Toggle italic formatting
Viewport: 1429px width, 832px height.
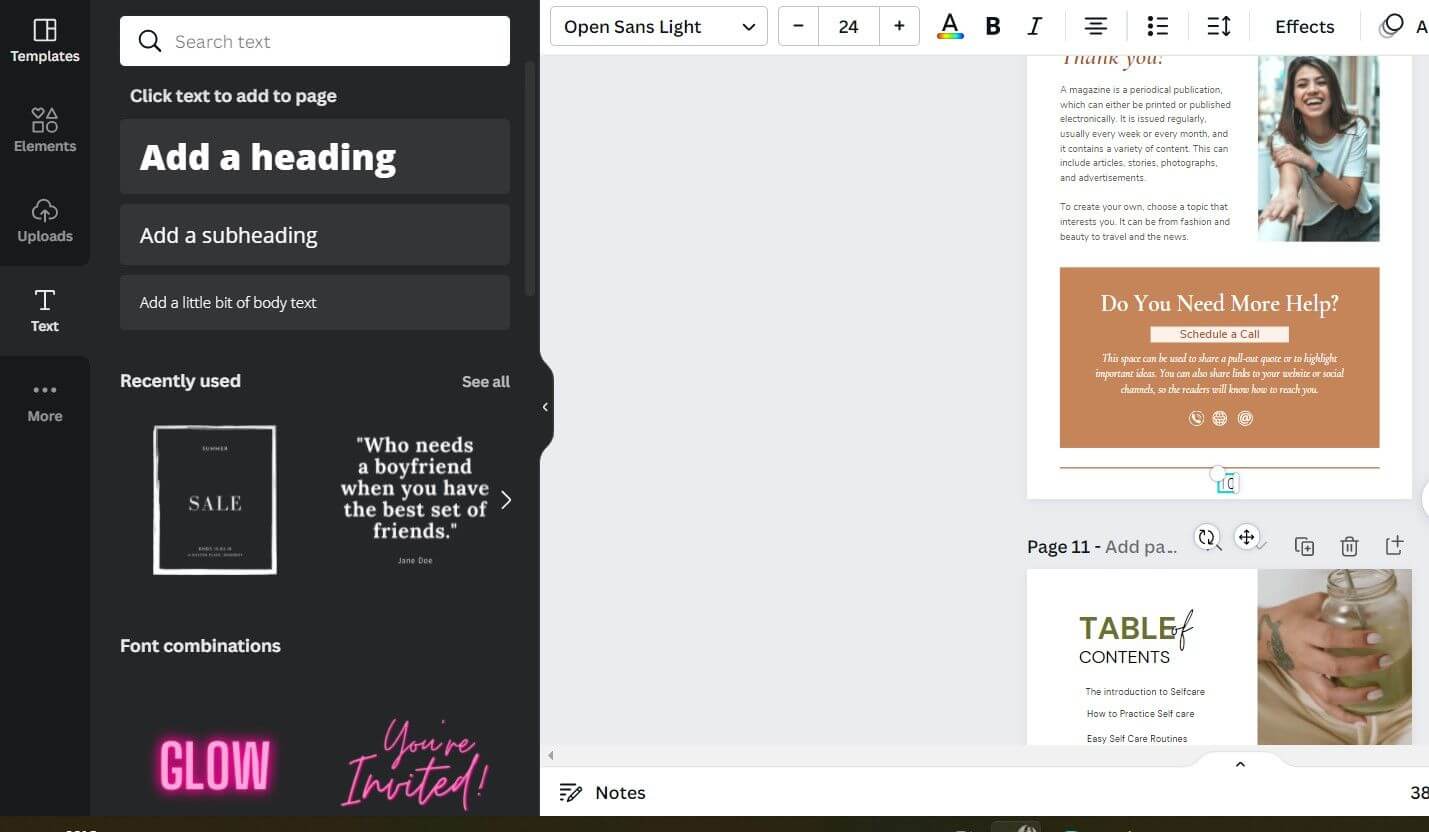[x=1035, y=26]
